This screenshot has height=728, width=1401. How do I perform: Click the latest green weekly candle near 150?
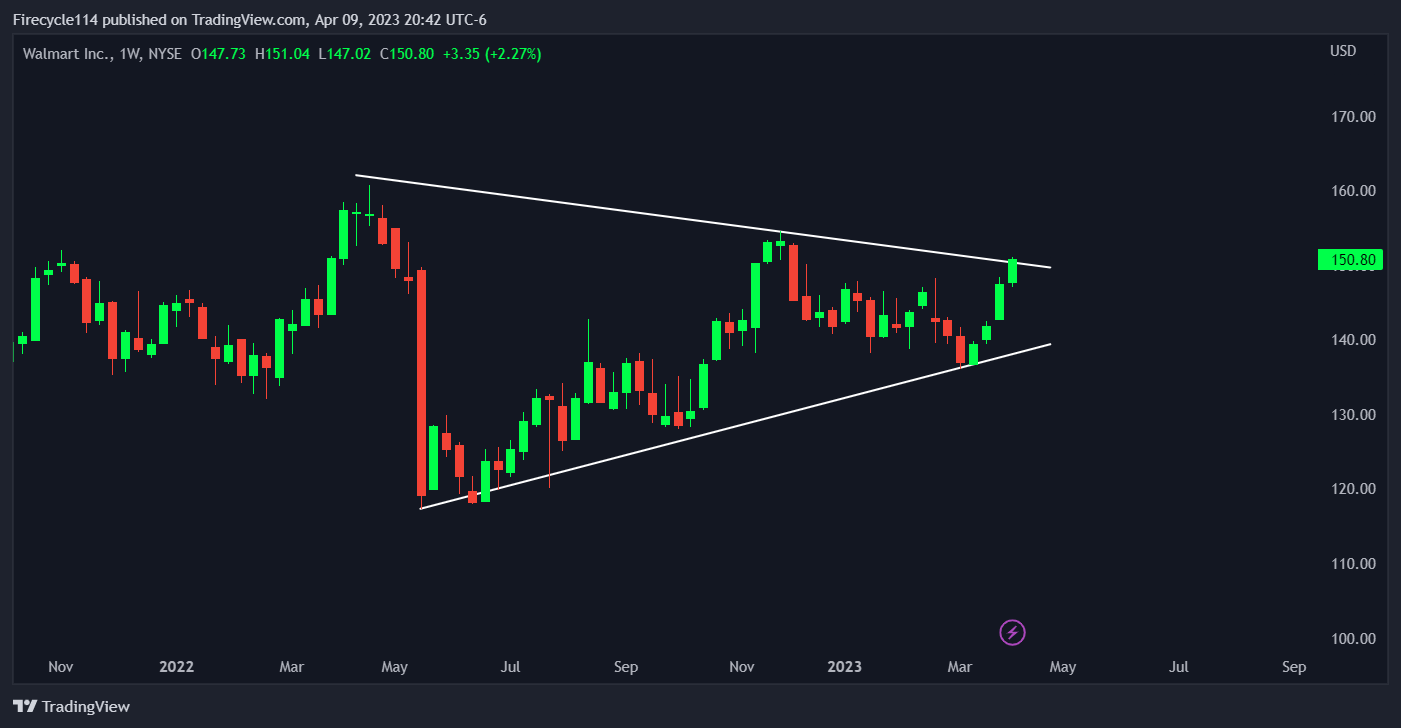(1012, 271)
